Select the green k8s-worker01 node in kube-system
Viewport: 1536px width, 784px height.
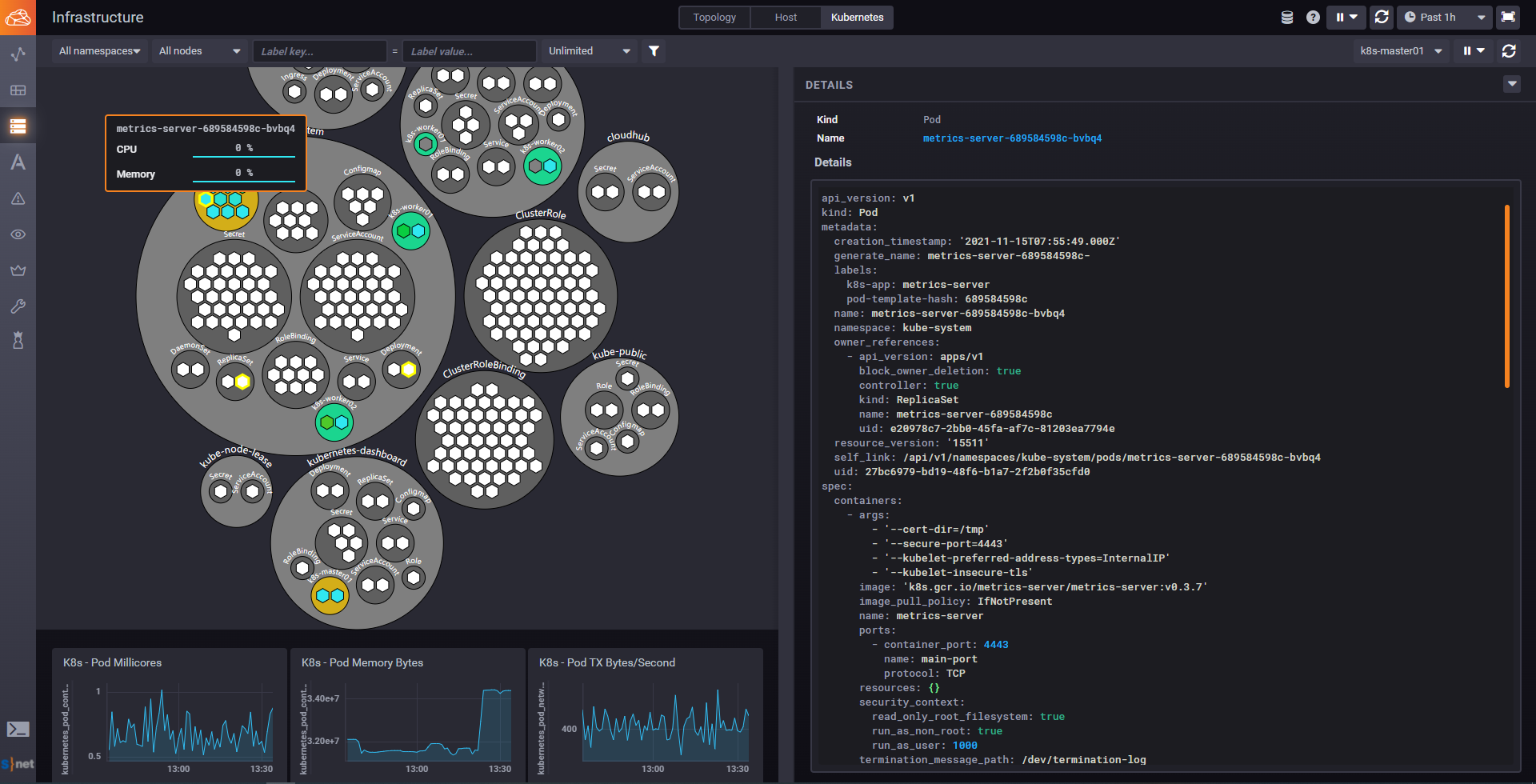[411, 231]
